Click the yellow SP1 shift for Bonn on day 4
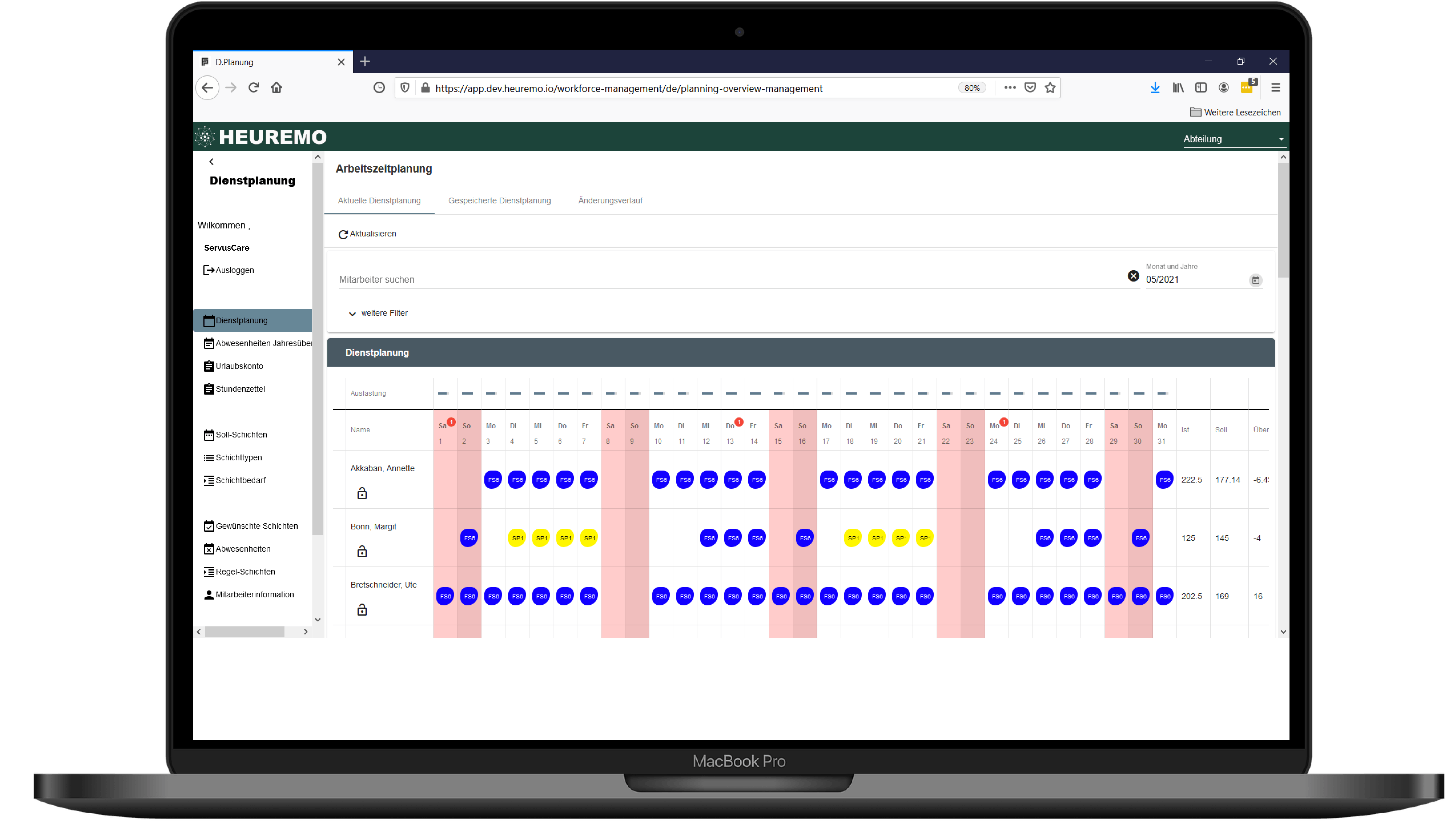The image size is (1447, 840). [x=517, y=538]
